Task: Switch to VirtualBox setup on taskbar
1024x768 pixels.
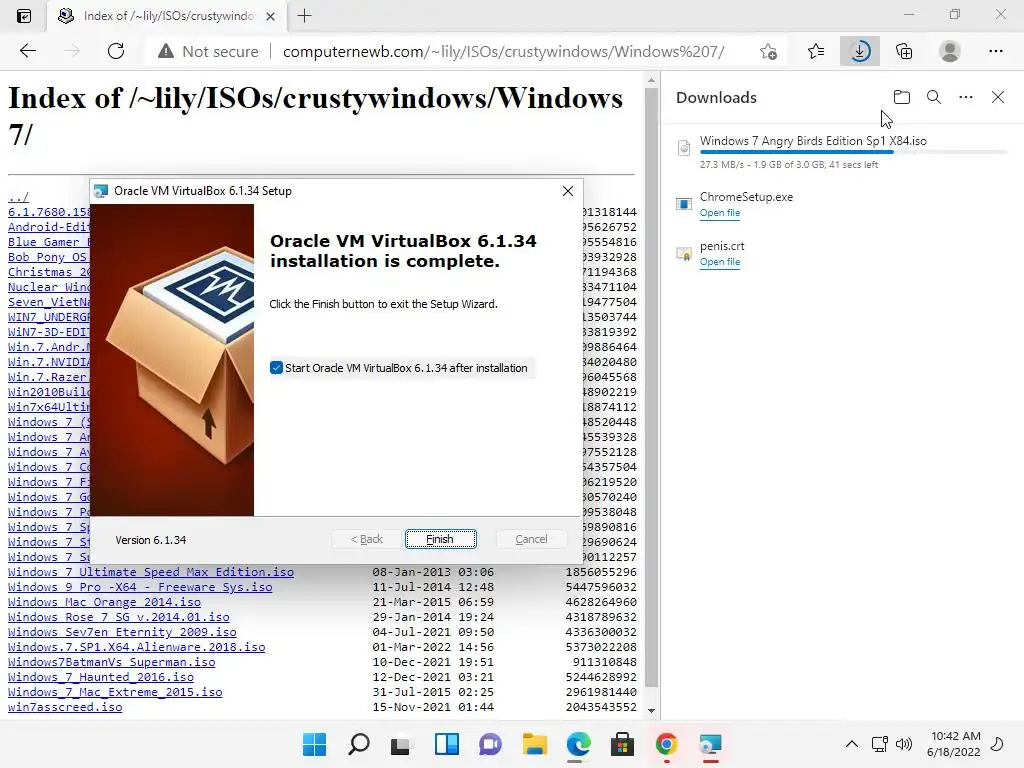Action: tap(711, 744)
